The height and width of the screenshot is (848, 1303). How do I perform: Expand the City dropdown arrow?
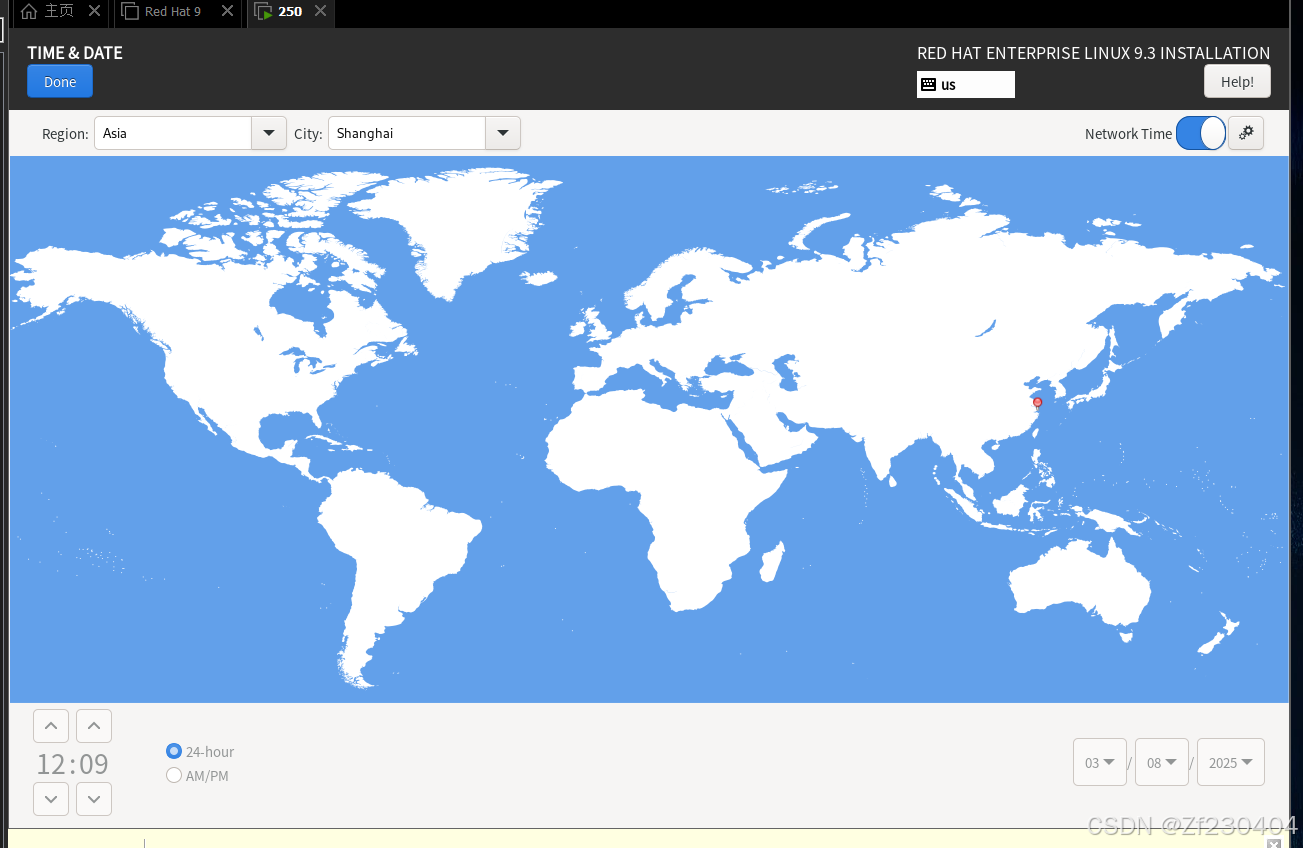(502, 133)
